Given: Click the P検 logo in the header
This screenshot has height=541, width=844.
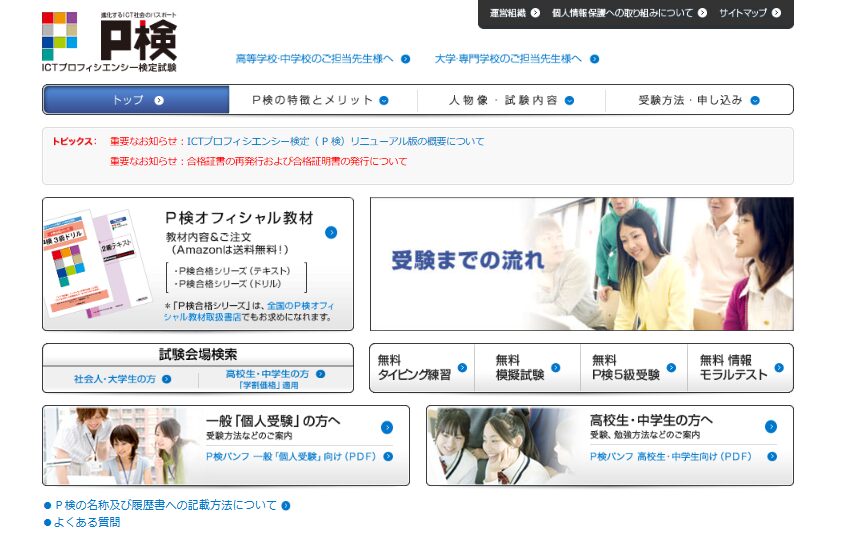Looking at the screenshot, I should click(109, 42).
